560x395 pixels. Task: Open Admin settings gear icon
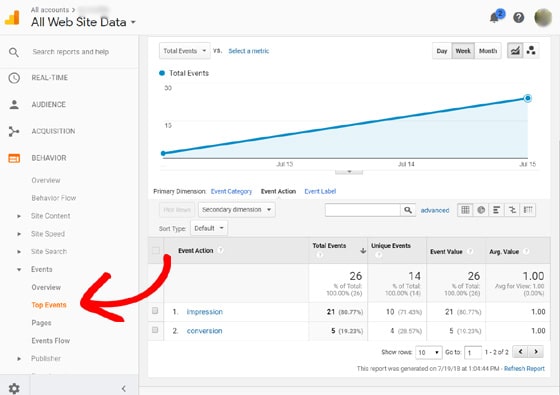14,388
